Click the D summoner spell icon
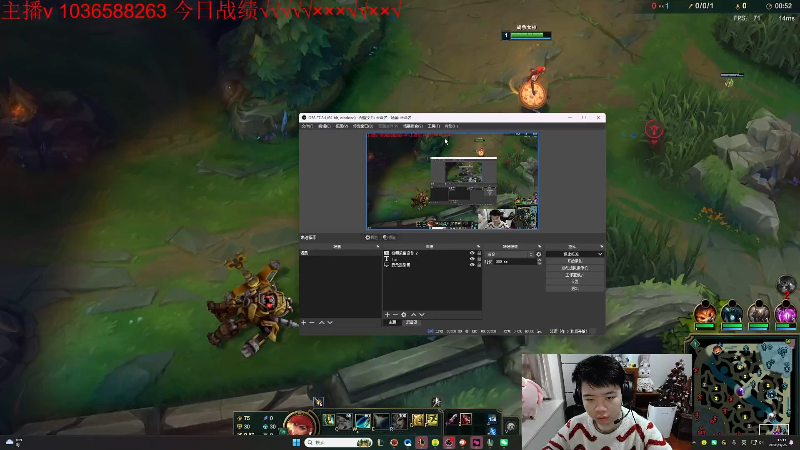Image resolution: width=800 pixels, height=450 pixels. (417, 419)
